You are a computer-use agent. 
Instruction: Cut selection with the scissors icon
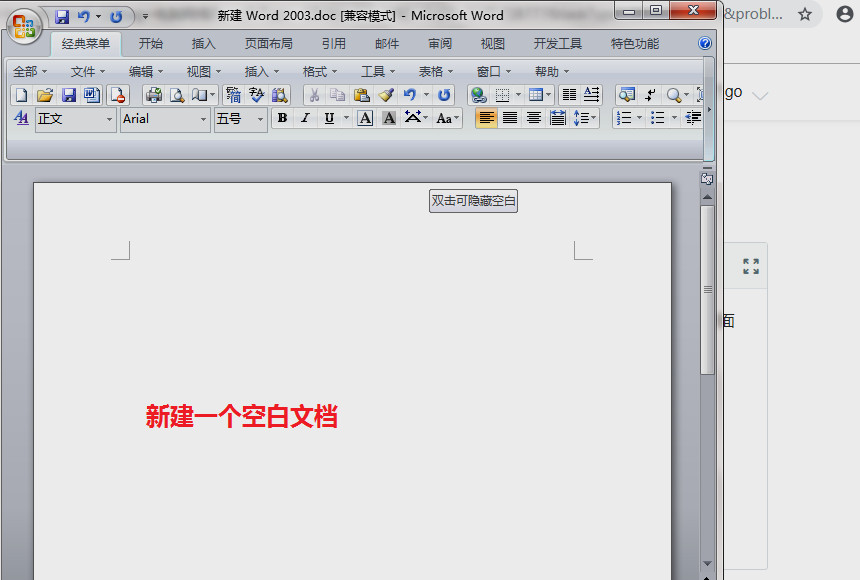pos(314,95)
